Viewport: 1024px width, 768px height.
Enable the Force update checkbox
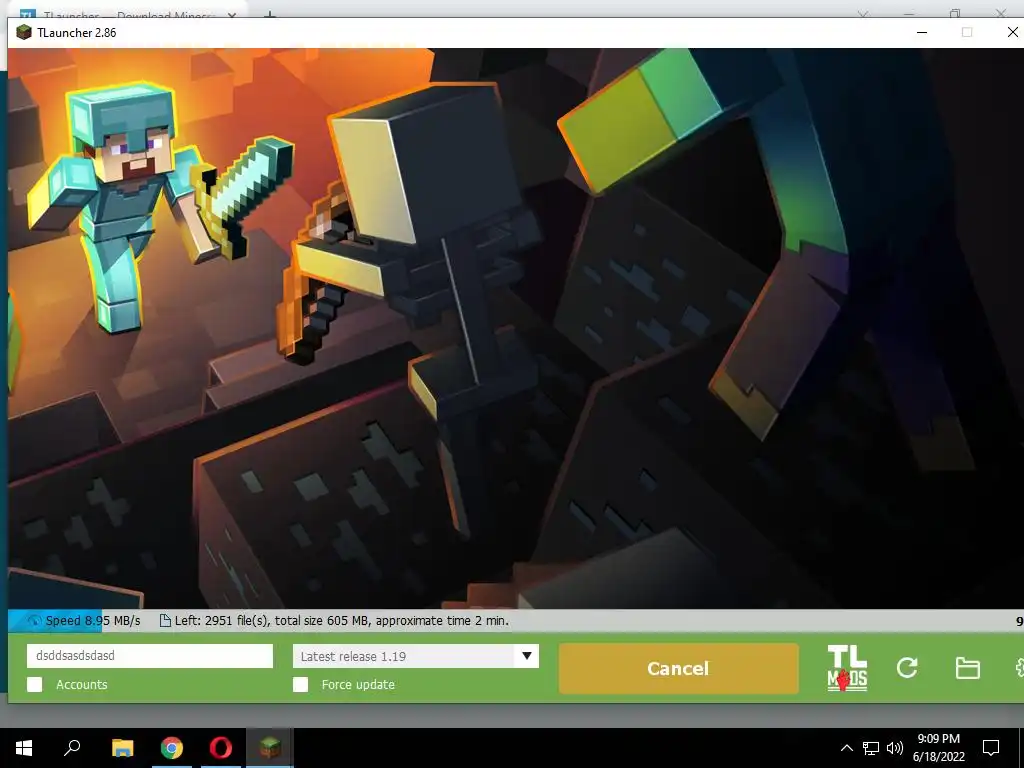point(300,684)
